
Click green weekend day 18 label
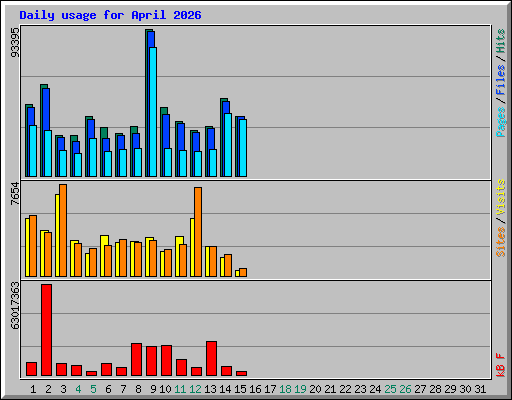(x=285, y=389)
